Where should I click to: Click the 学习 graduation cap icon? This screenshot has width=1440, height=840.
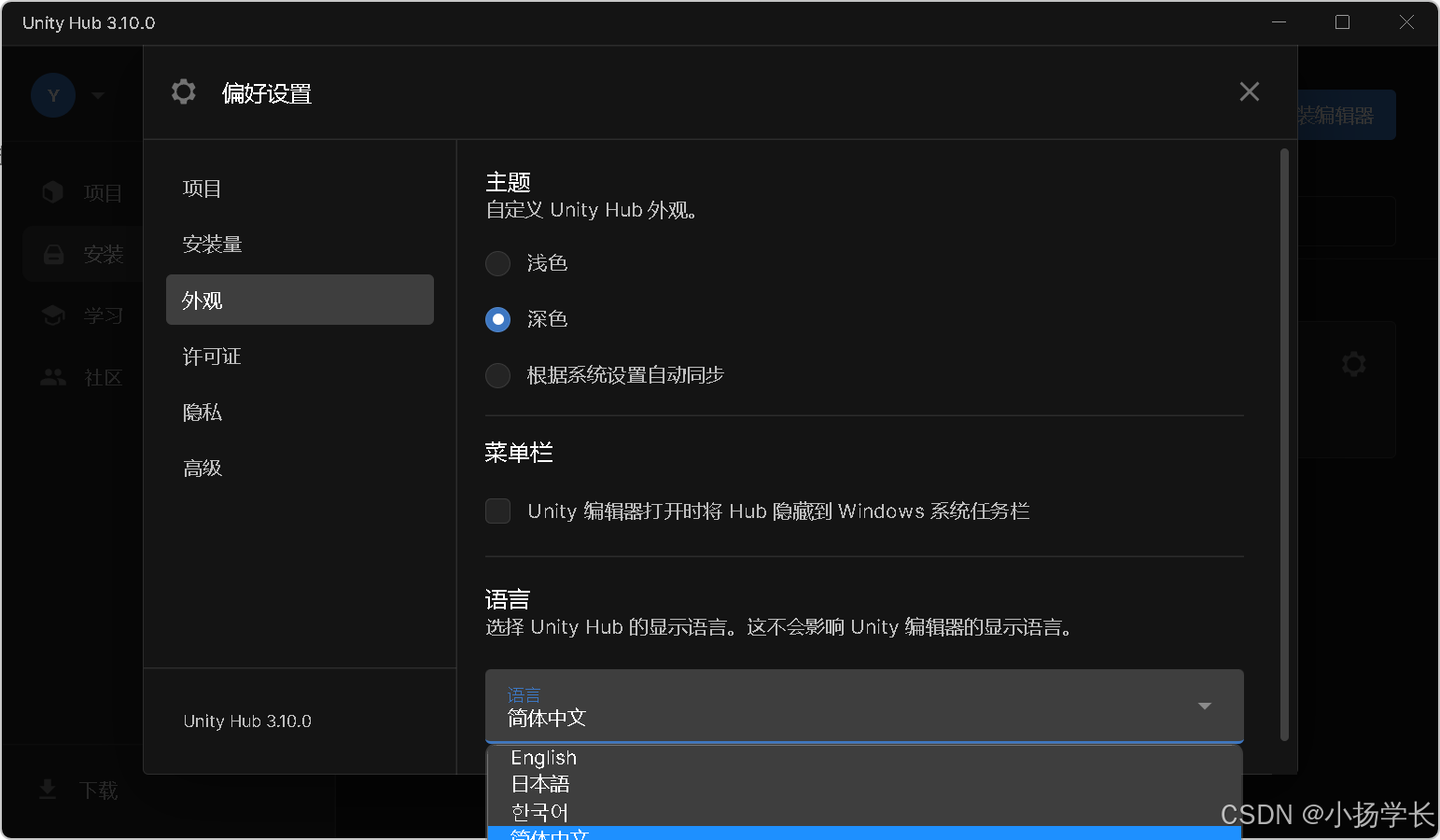click(53, 315)
